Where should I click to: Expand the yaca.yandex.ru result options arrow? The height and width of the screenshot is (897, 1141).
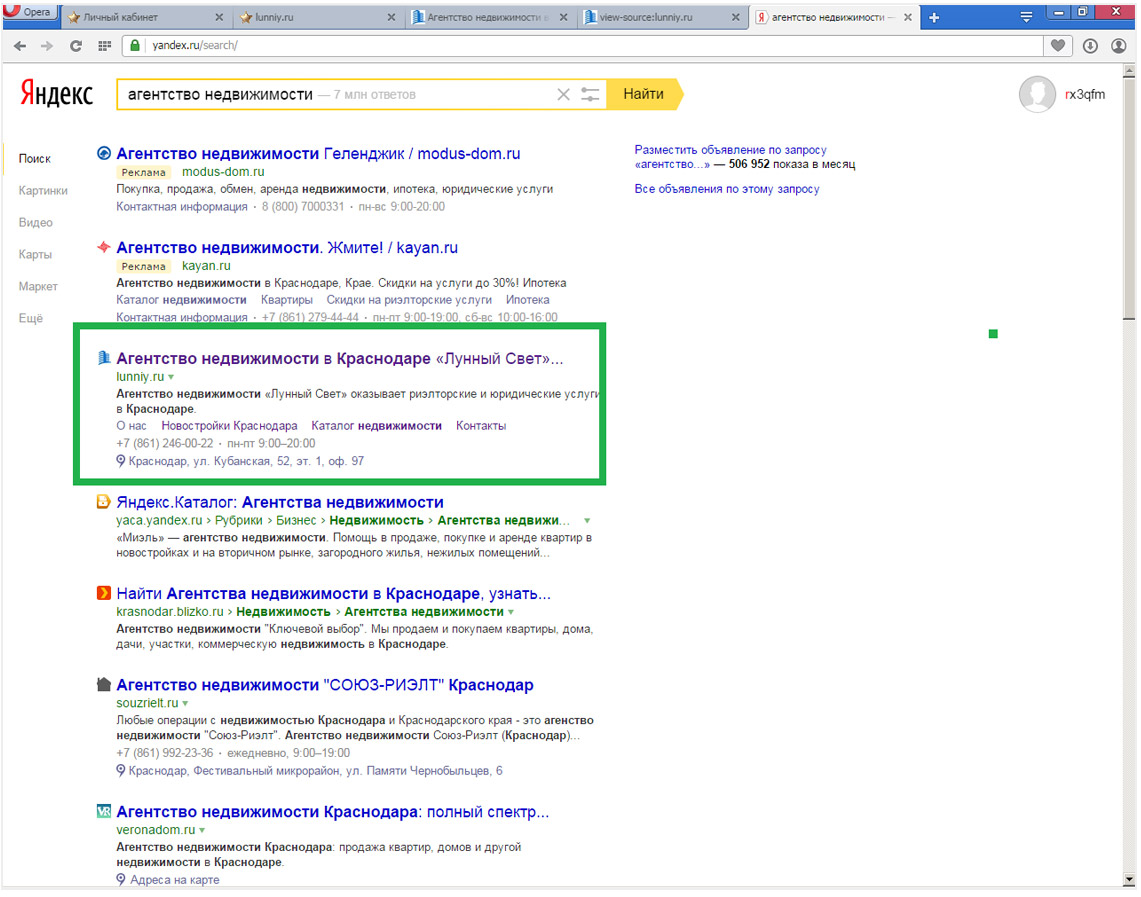587,521
